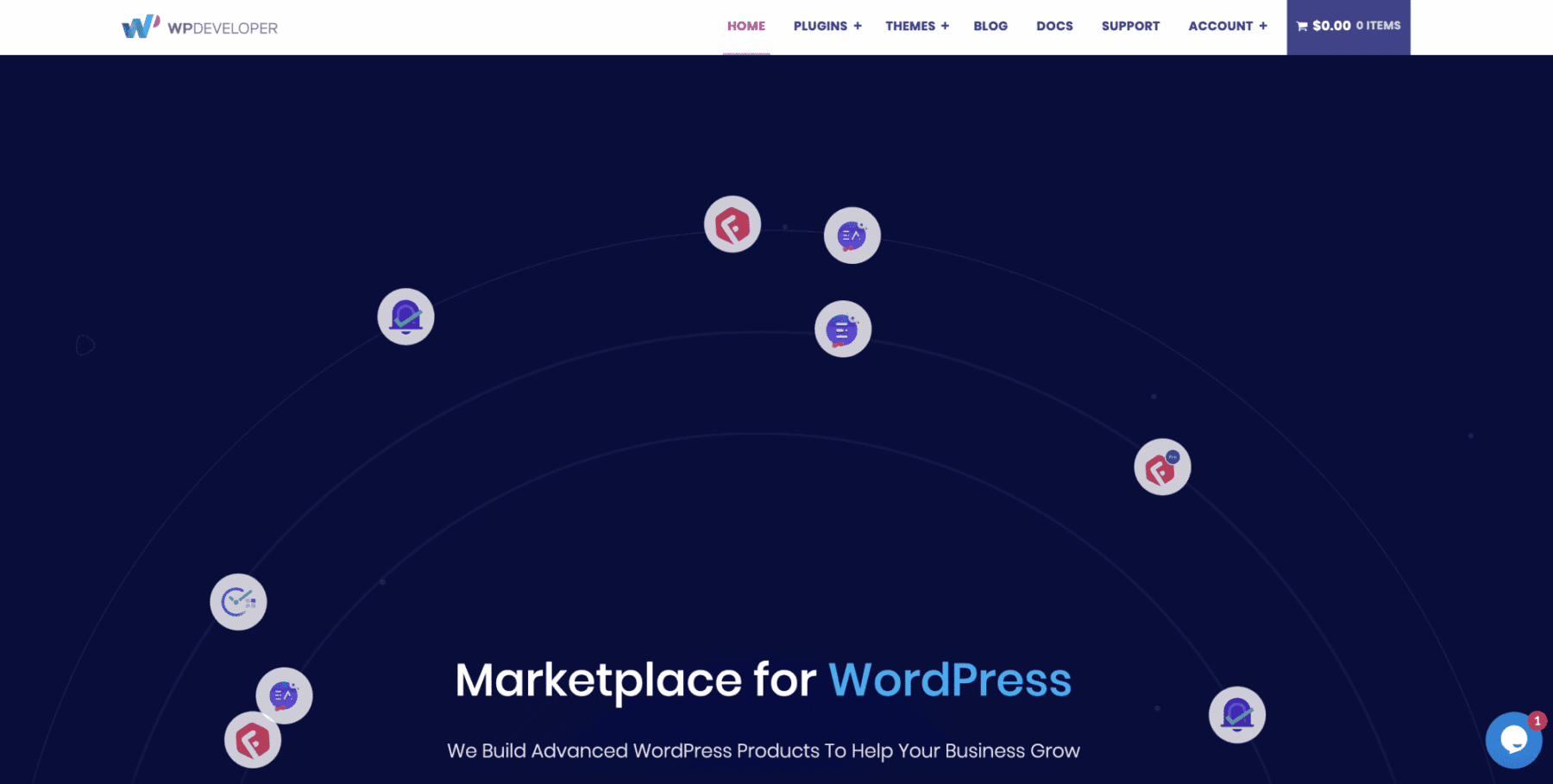Open the SchedulePress clock icon
This screenshot has width=1553, height=784.
[238, 601]
